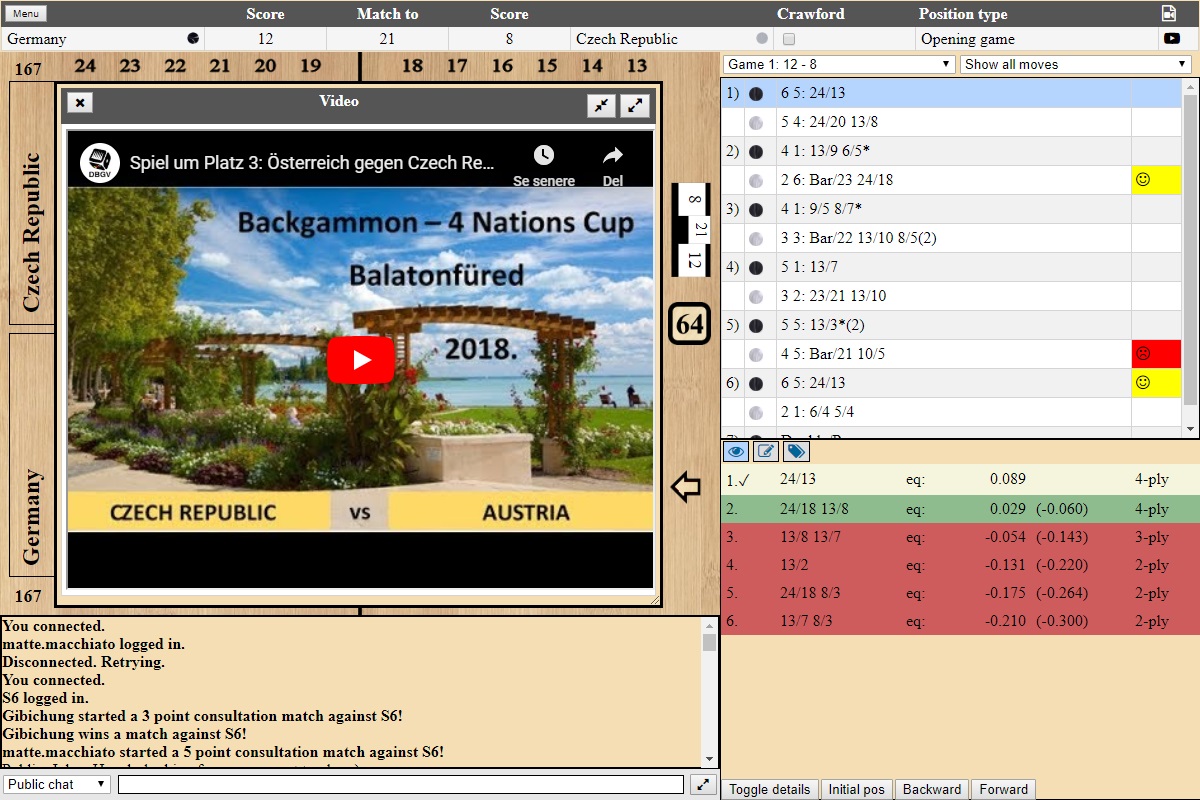
Task: Select analysis row 1. 24/13
Action: tap(960, 479)
